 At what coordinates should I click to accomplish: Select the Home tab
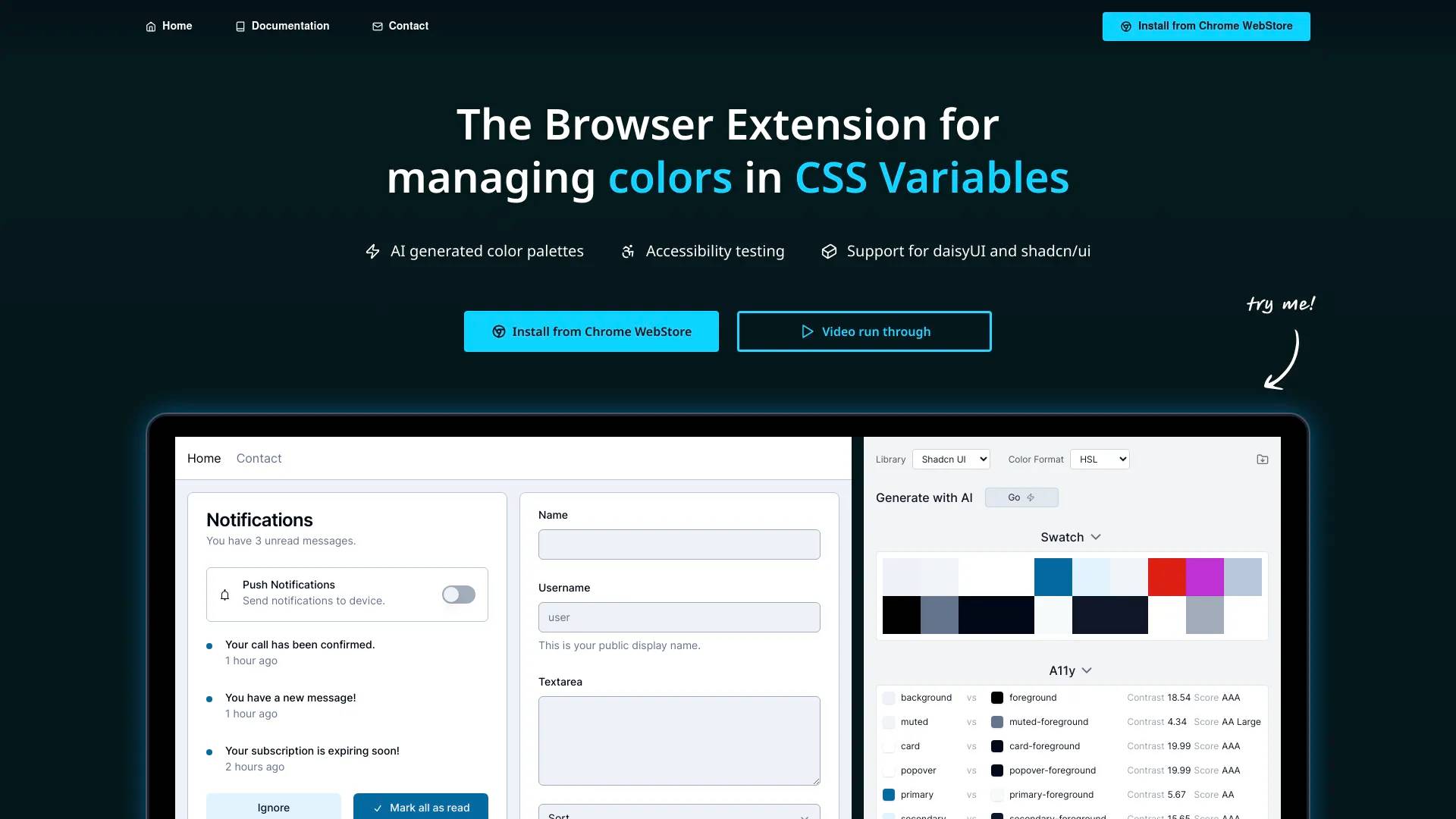[x=204, y=458]
